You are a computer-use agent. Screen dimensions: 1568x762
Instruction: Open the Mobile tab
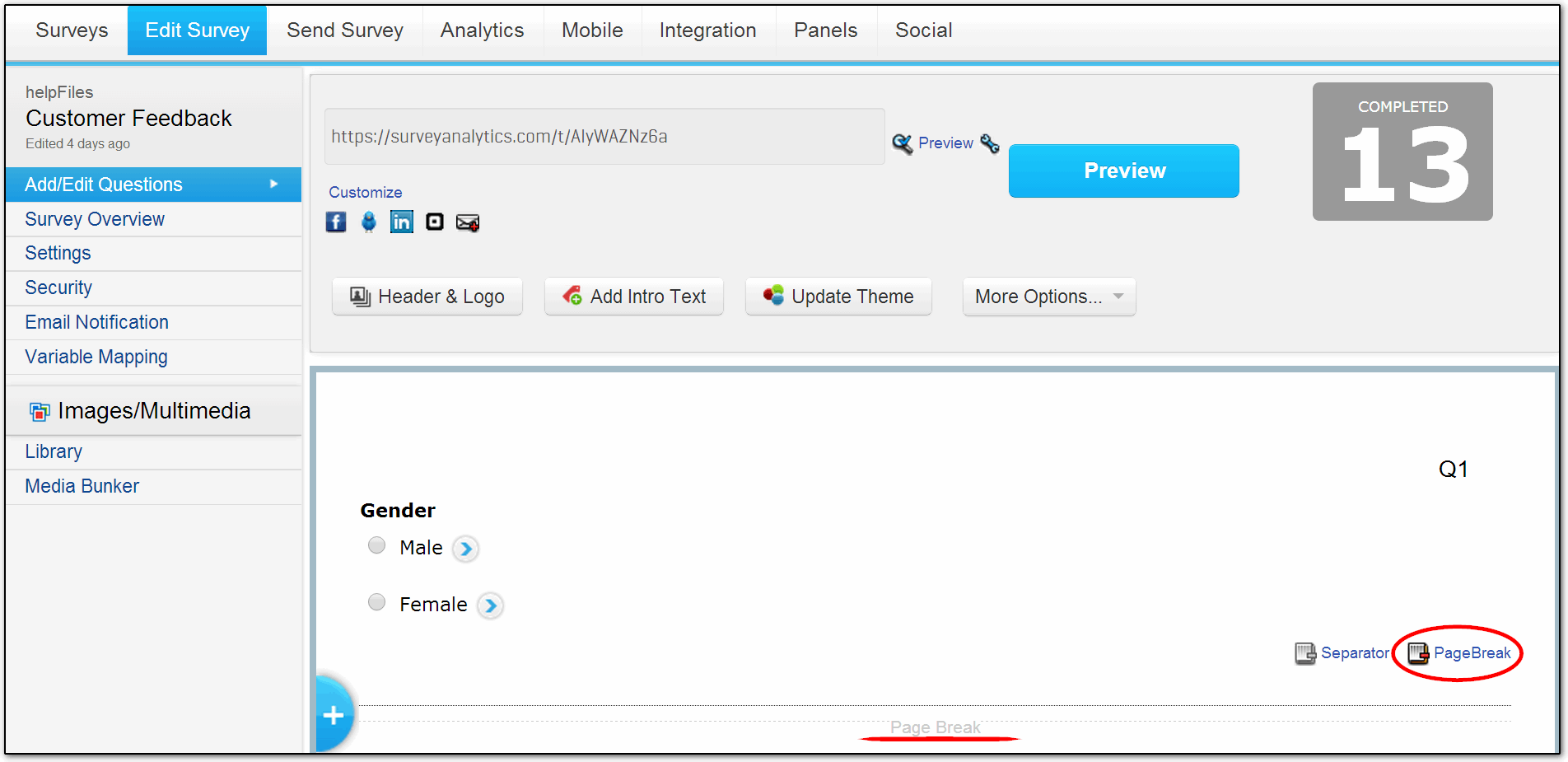pos(592,30)
